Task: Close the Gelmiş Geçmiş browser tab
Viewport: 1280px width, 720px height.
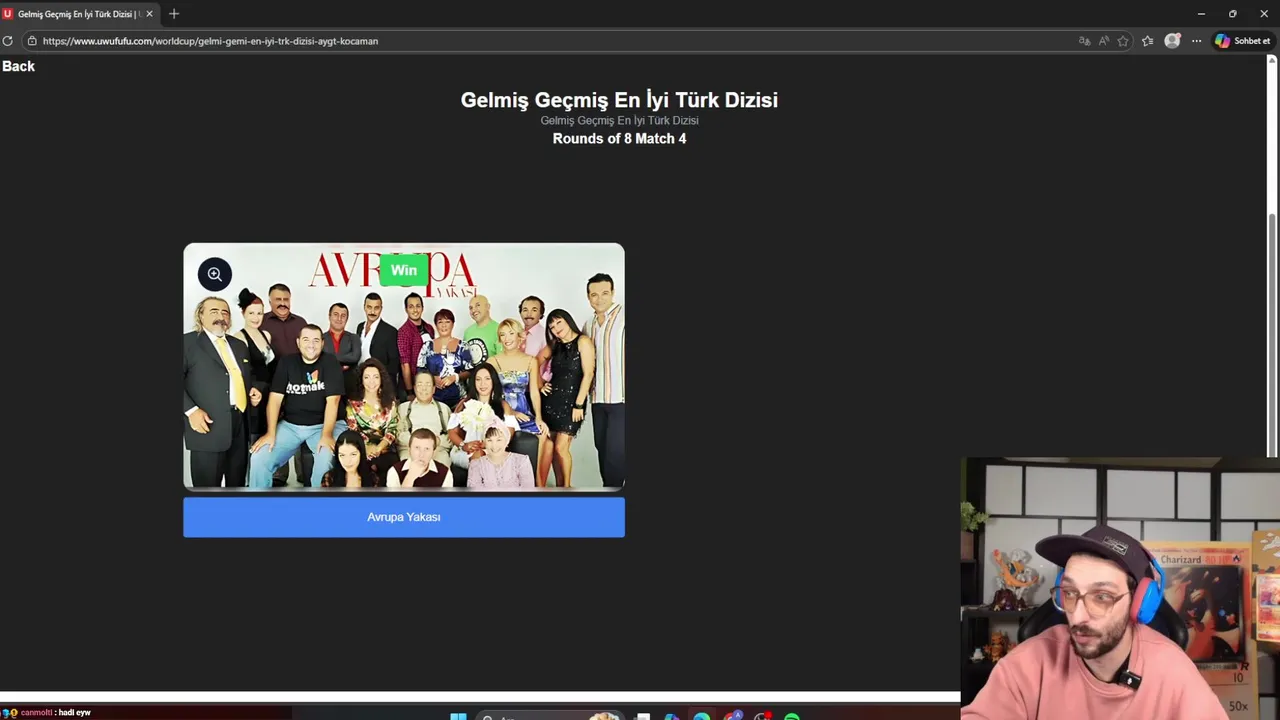Action: click(x=149, y=14)
